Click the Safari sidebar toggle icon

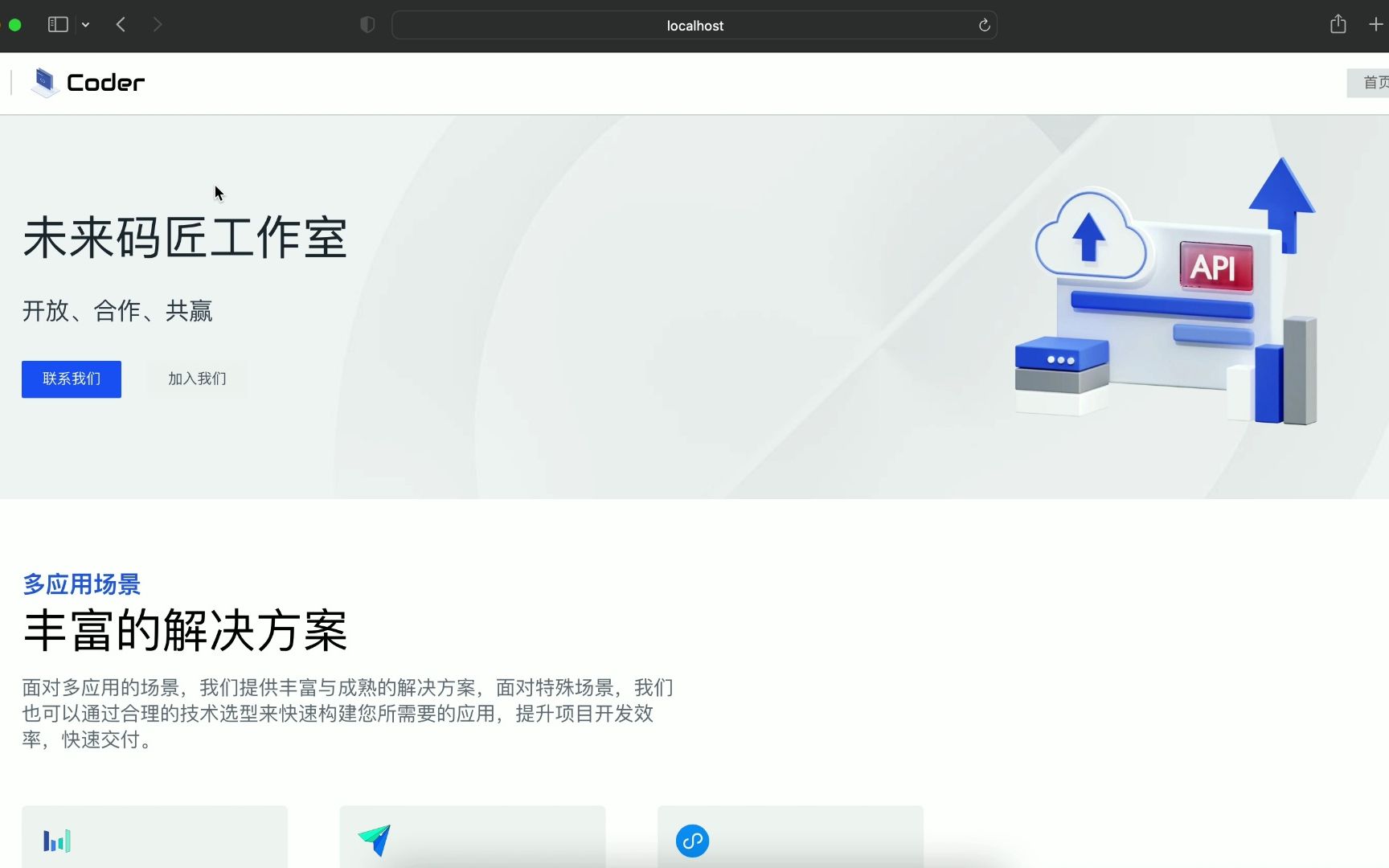58,25
